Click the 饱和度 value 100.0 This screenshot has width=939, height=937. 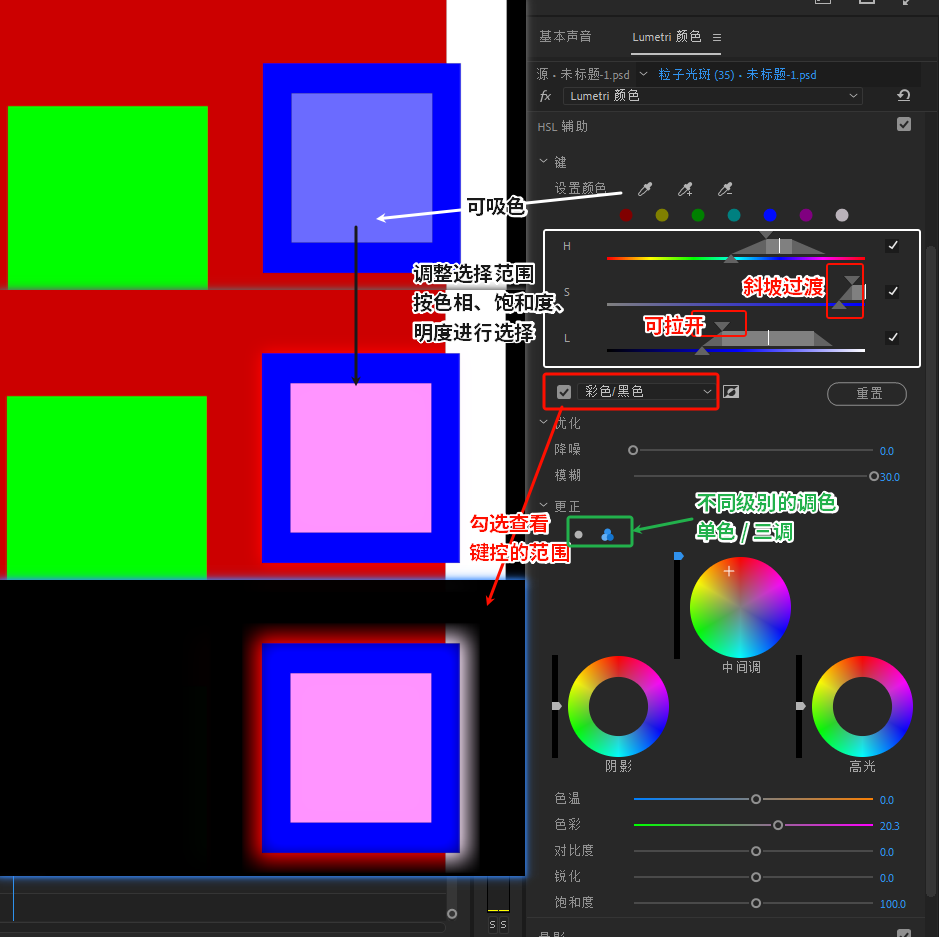pyautogui.click(x=892, y=904)
